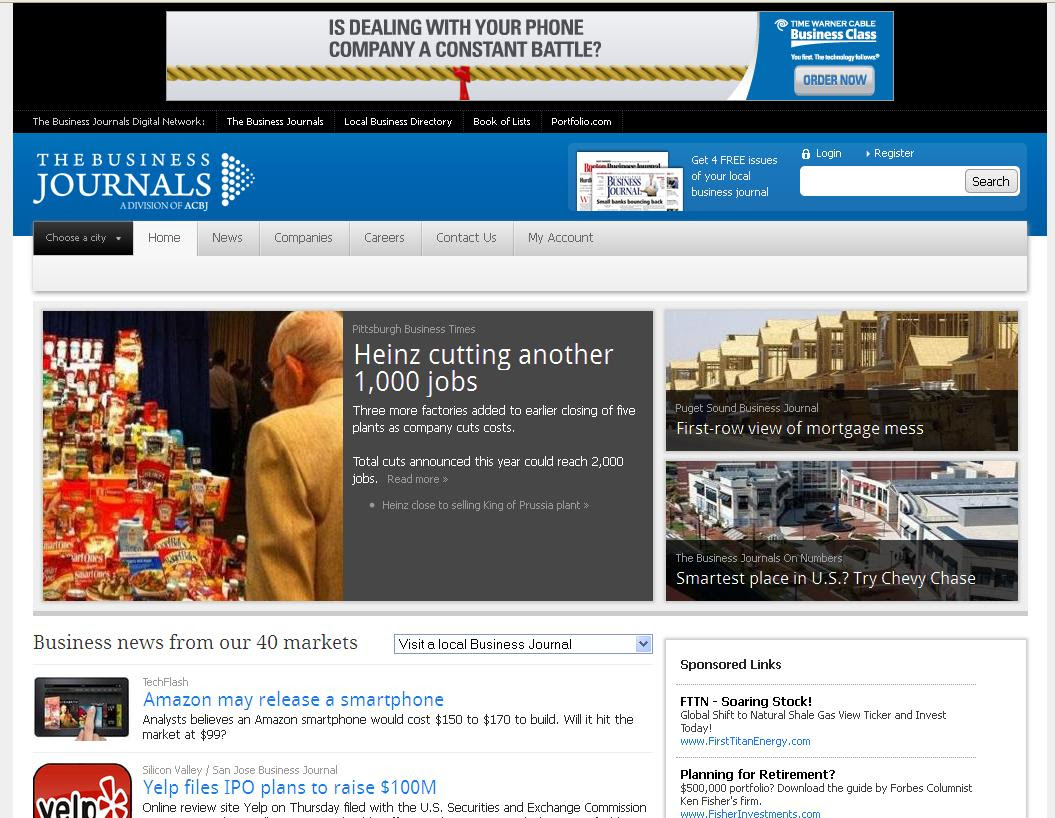The image size is (1055, 818).
Task: Open Book of Lists link
Action: (x=501, y=122)
